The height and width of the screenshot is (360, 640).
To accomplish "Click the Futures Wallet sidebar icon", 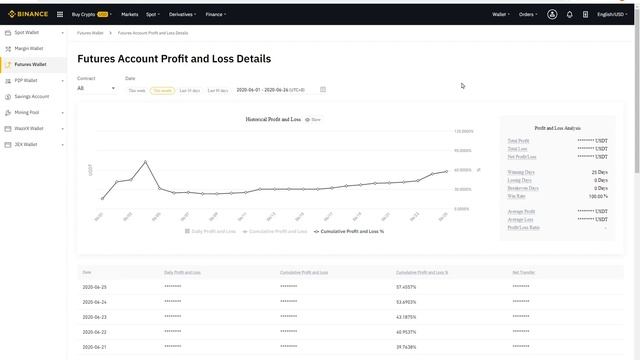I will 8,64.
